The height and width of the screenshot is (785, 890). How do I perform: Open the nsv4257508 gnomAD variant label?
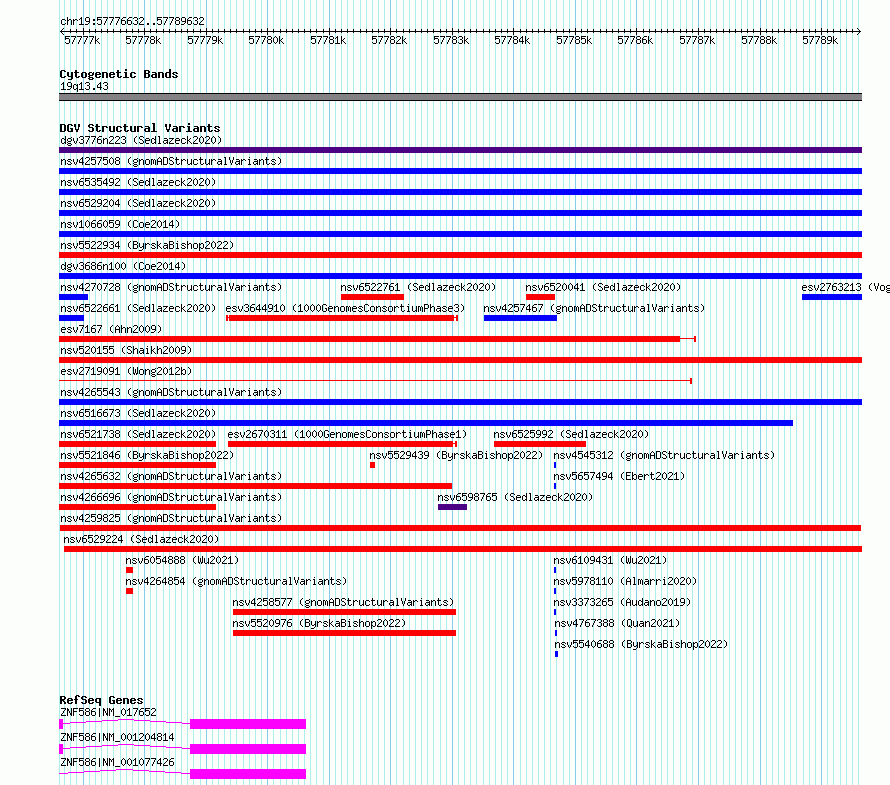tap(171, 161)
